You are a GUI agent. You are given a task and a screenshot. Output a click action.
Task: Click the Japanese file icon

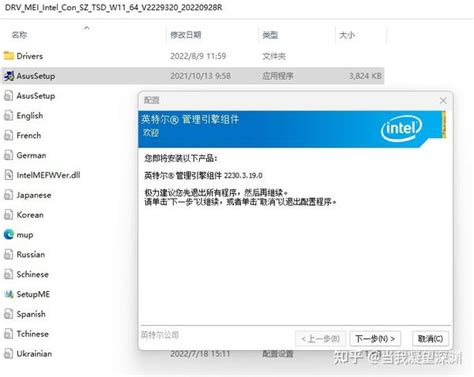[8, 195]
